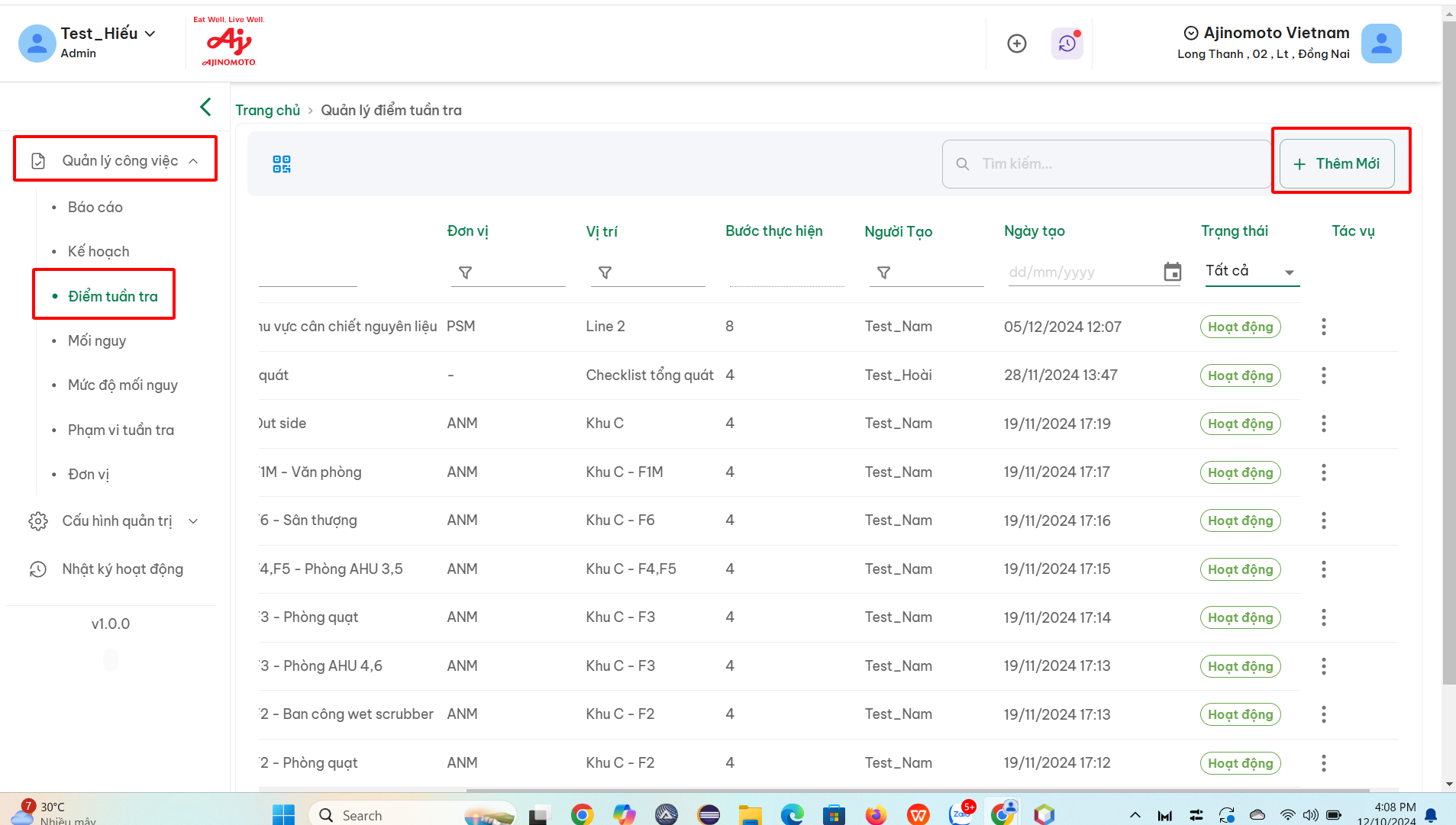The height and width of the screenshot is (825, 1456).
Task: Open actions menu for Line 2 row
Action: pyautogui.click(x=1324, y=327)
